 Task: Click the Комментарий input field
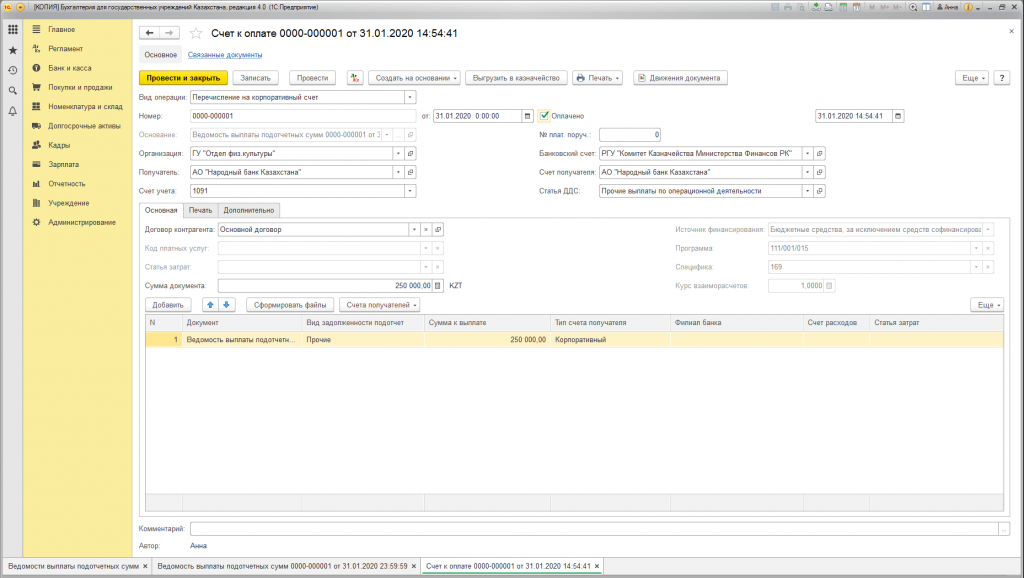[x=593, y=529]
